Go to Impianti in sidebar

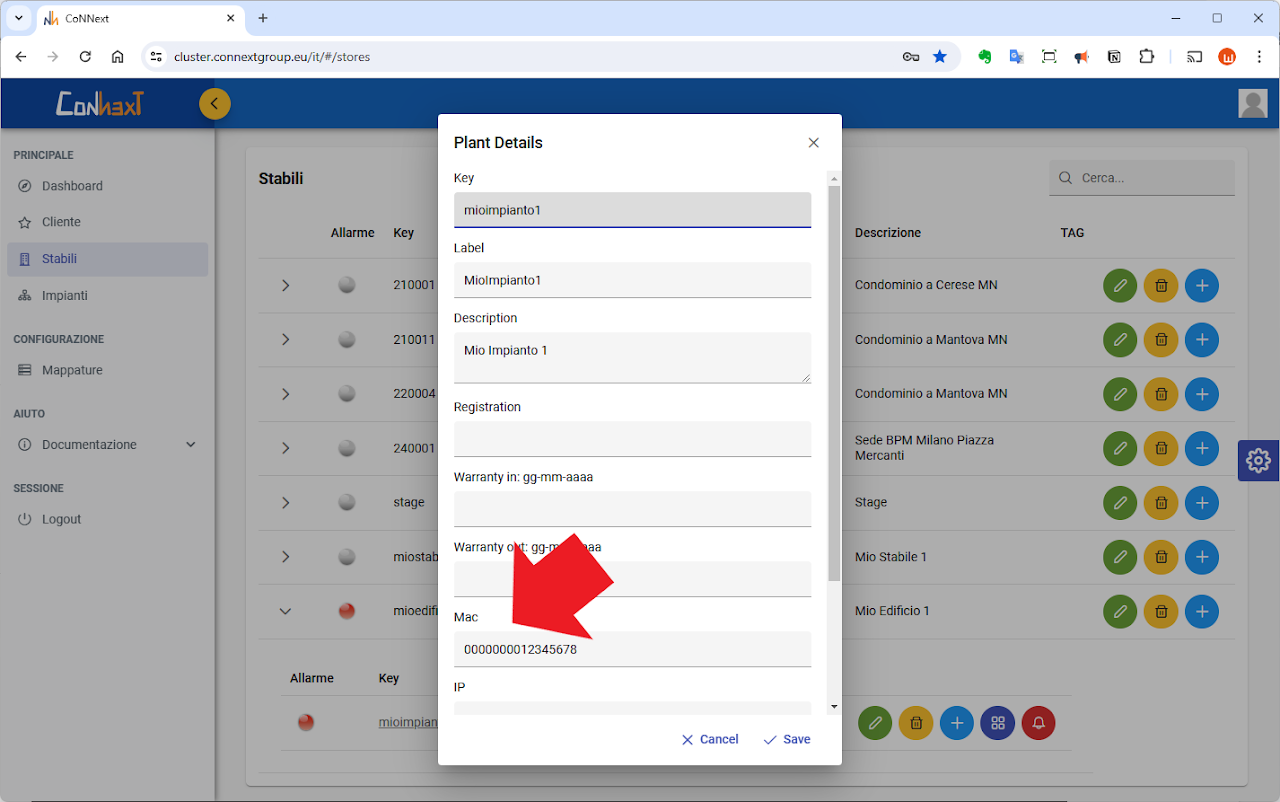65,296
